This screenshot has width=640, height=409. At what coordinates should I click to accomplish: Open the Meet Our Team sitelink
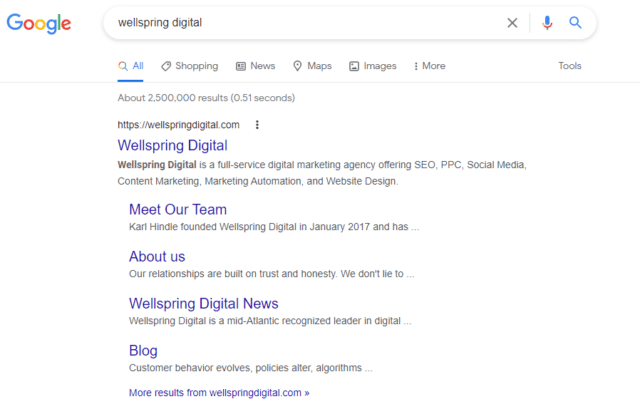(x=178, y=209)
